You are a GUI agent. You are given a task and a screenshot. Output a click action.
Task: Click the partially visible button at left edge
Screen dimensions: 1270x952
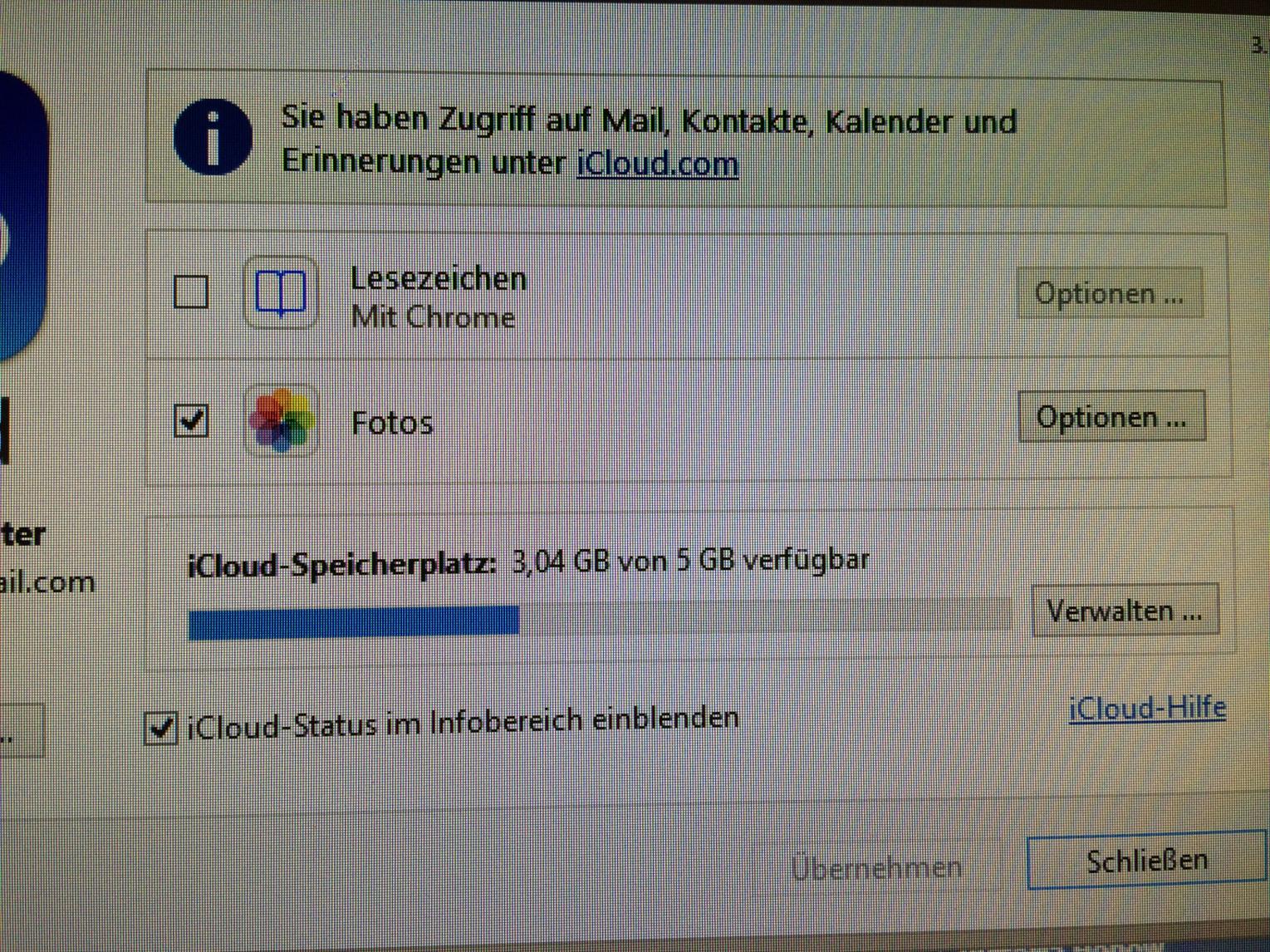click(x=22, y=730)
